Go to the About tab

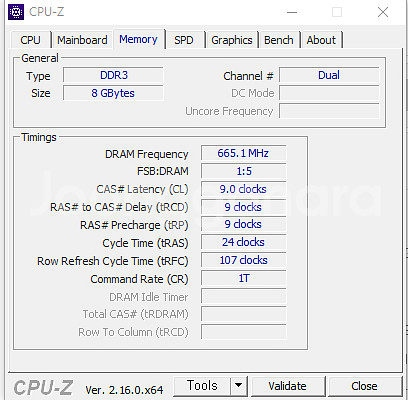click(321, 40)
